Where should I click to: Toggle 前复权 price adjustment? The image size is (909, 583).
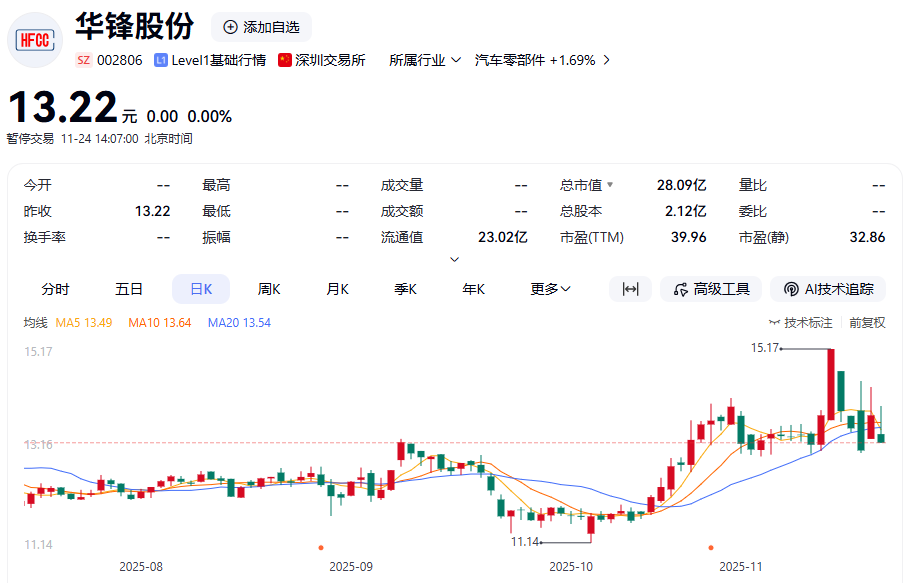point(867,323)
